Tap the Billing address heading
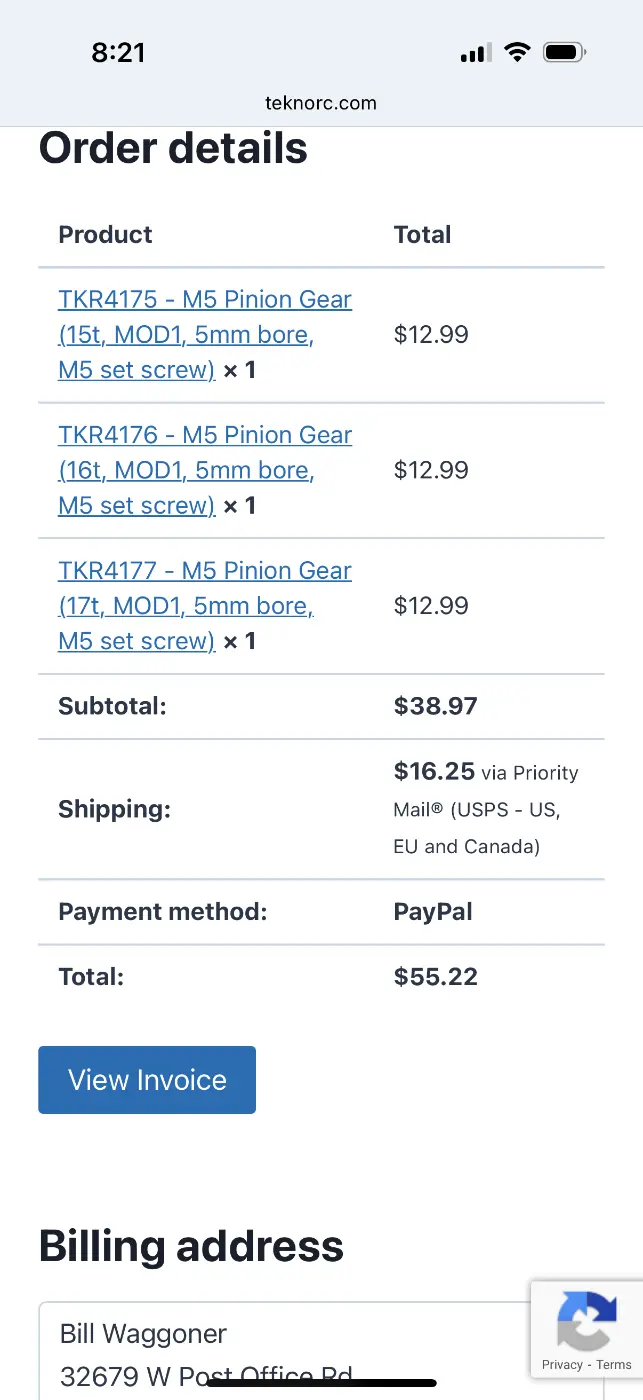Image resolution: width=643 pixels, height=1400 pixels. point(191,1247)
